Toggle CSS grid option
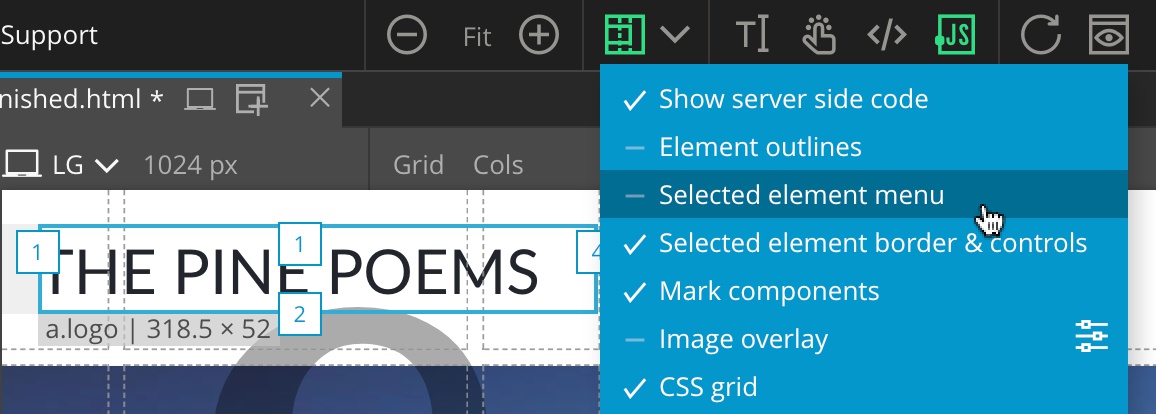Viewport: 1156px width, 414px height. coord(864,386)
